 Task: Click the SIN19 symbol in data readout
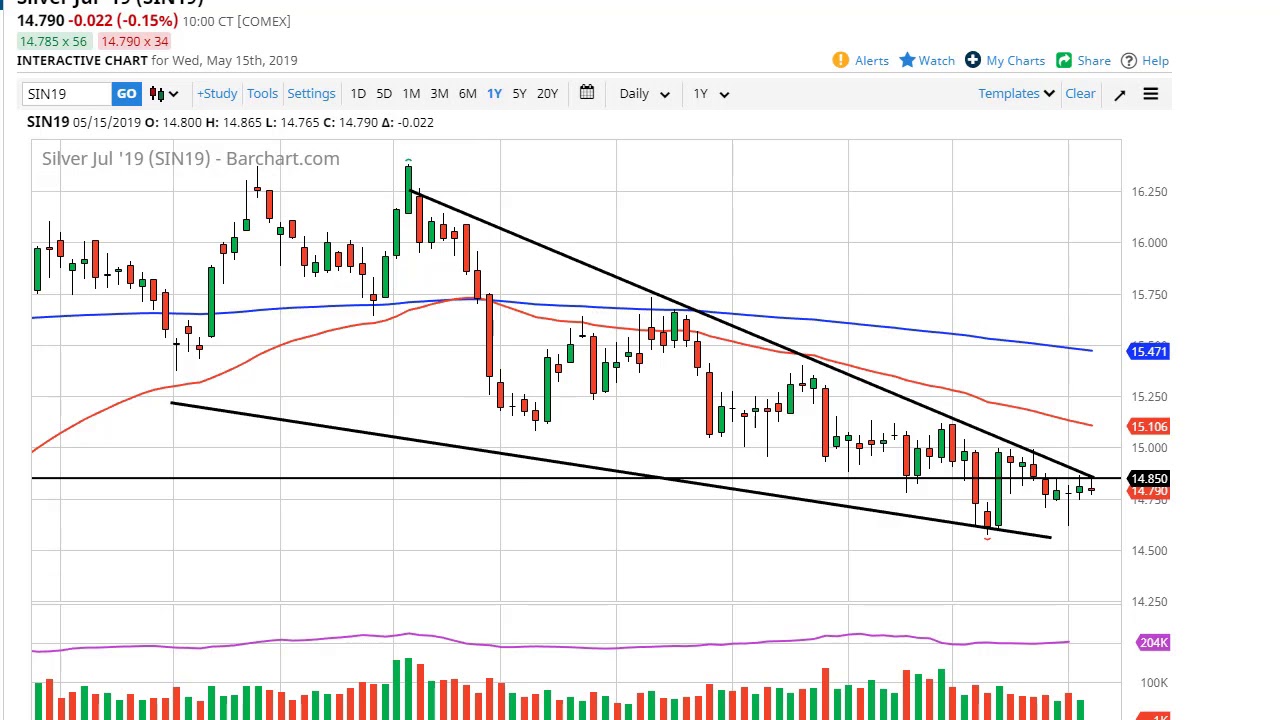click(x=48, y=122)
